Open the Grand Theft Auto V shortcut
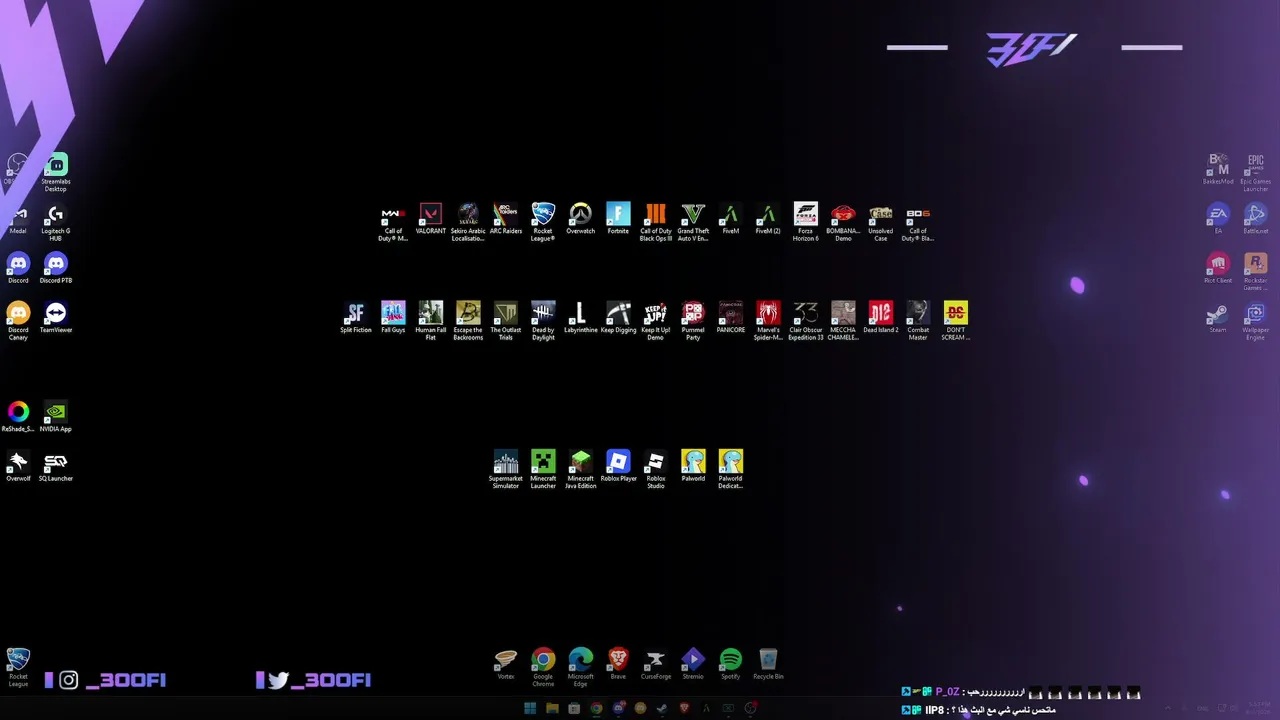 click(x=693, y=223)
